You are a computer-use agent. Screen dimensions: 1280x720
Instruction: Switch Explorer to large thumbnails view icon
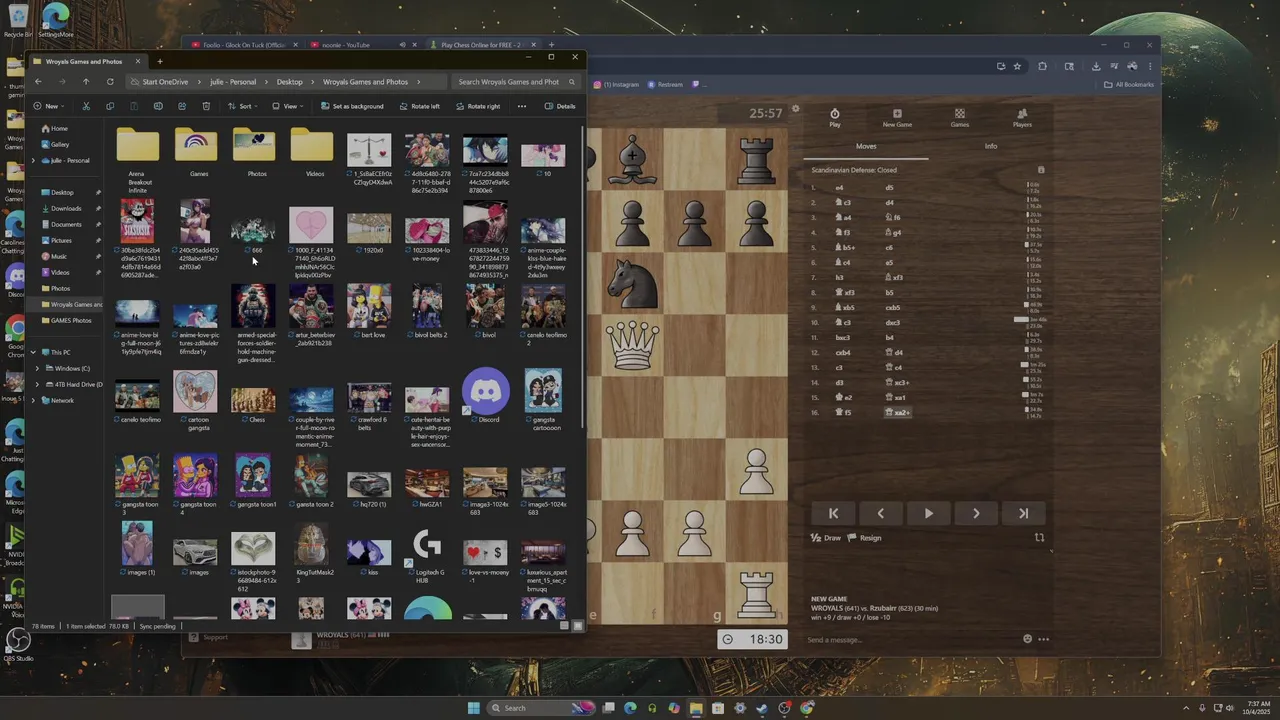(577, 626)
